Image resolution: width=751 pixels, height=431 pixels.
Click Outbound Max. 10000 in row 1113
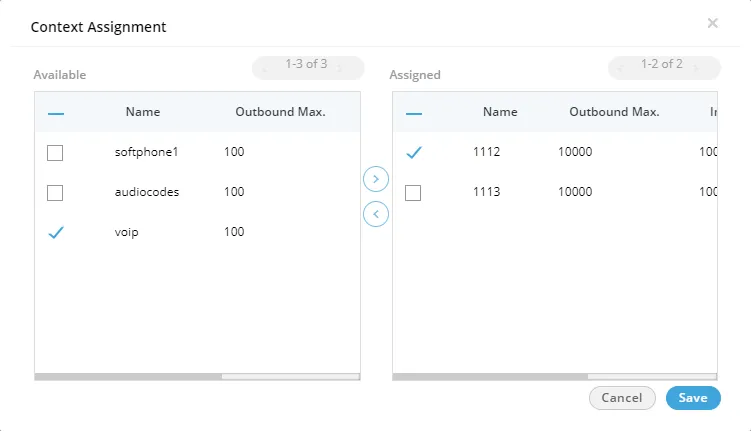click(x=575, y=192)
